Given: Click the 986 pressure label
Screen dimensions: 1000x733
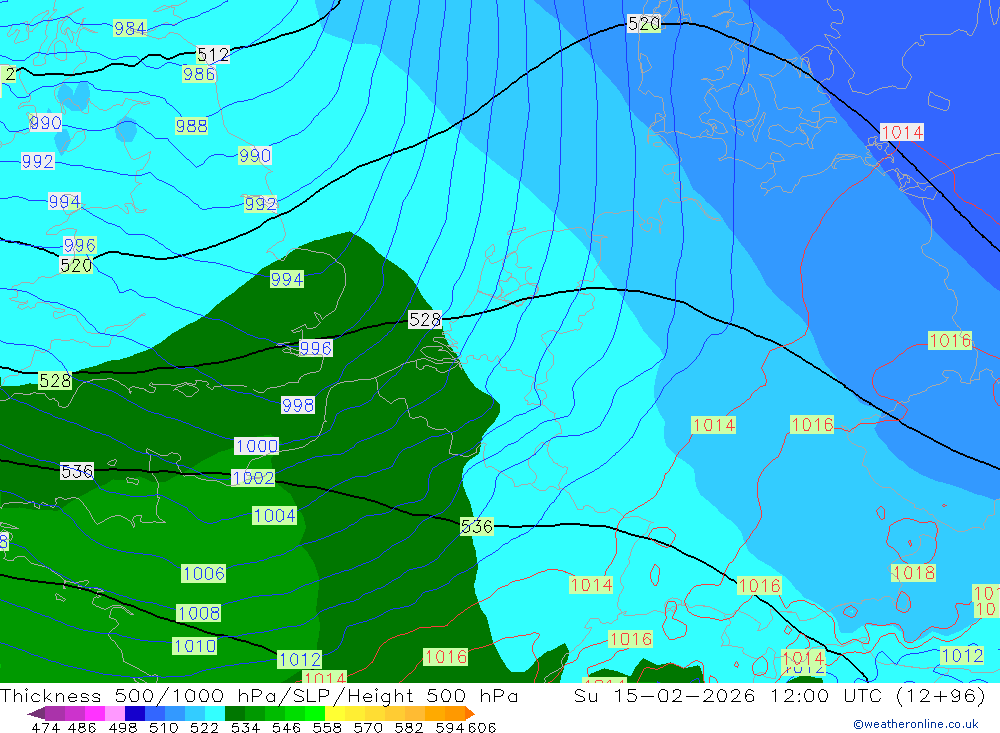Looking at the screenshot, I should 199,74.
